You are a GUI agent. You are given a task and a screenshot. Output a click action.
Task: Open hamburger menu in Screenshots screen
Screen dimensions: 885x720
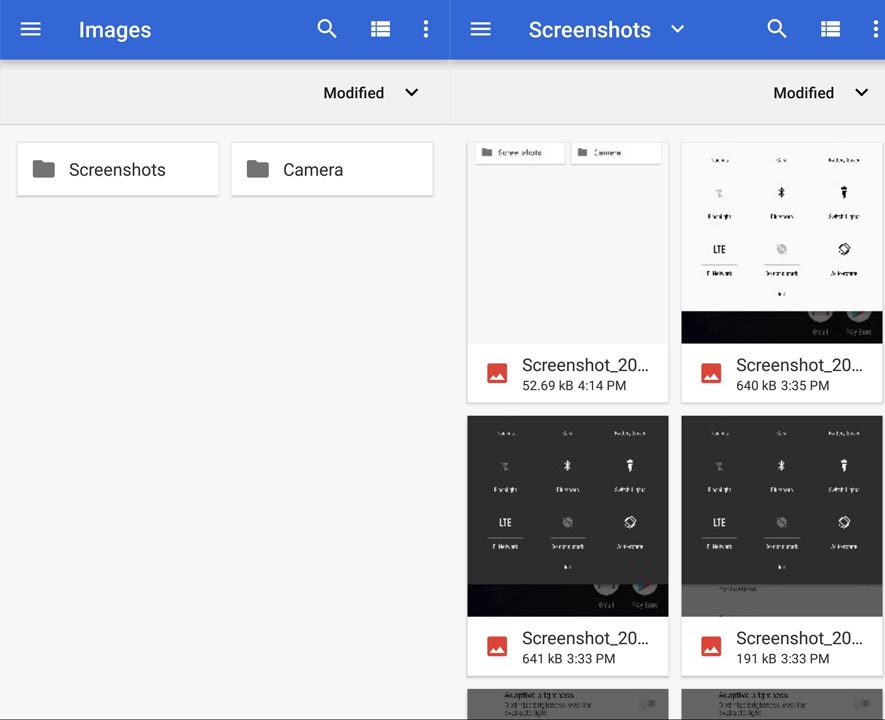click(480, 29)
